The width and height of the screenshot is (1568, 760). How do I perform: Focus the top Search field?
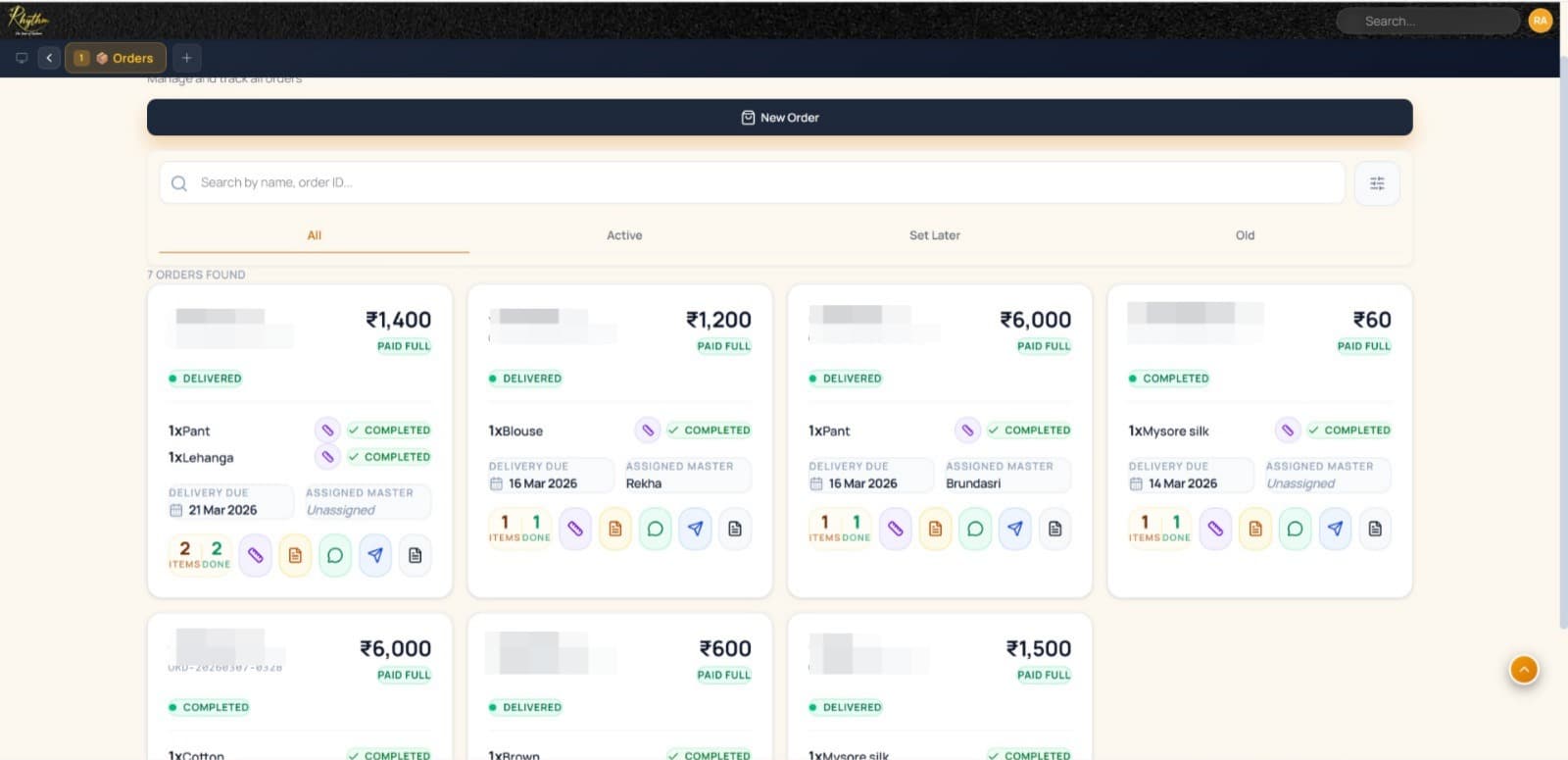(1428, 21)
